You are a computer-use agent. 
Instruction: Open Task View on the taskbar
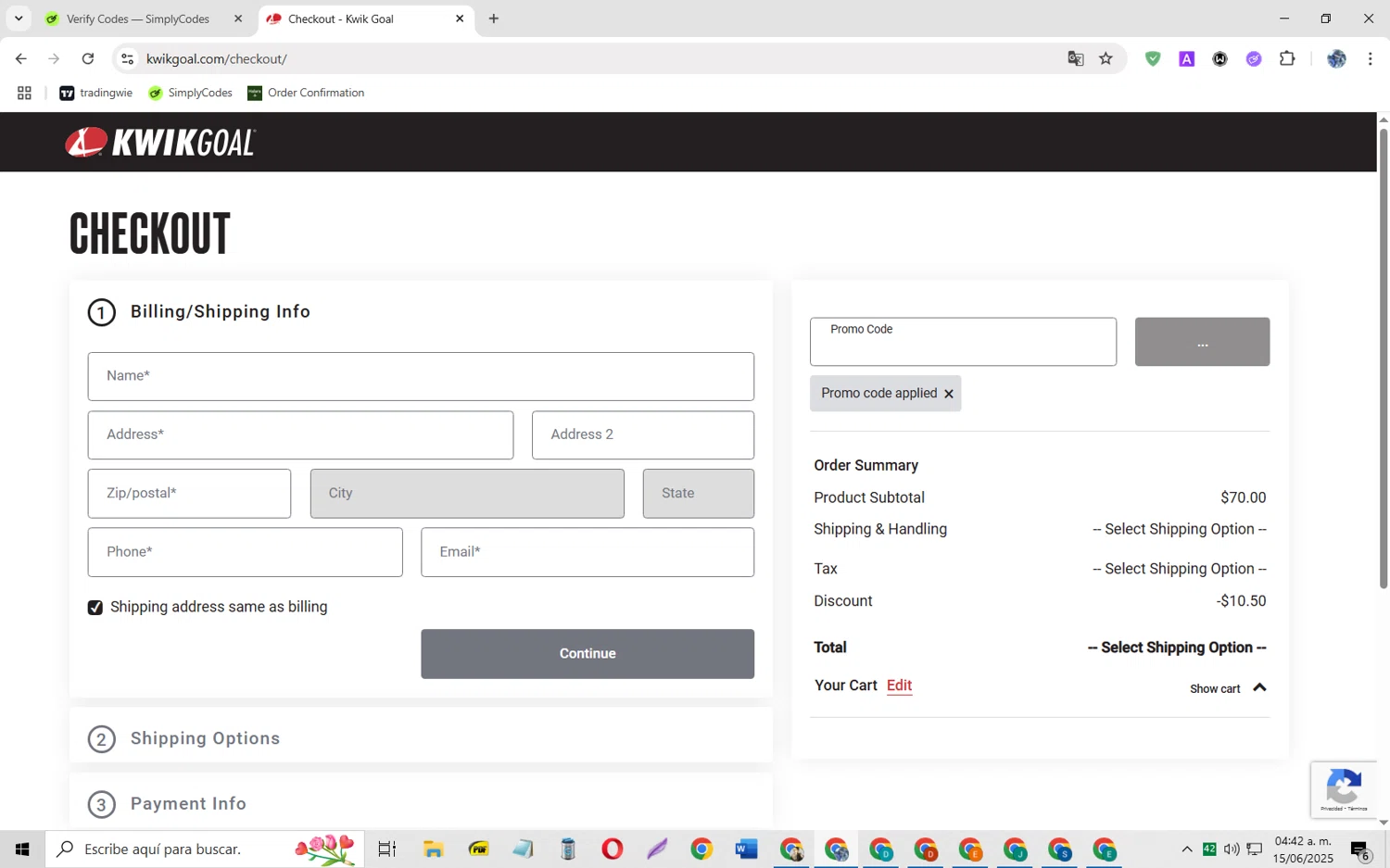pyautogui.click(x=386, y=849)
